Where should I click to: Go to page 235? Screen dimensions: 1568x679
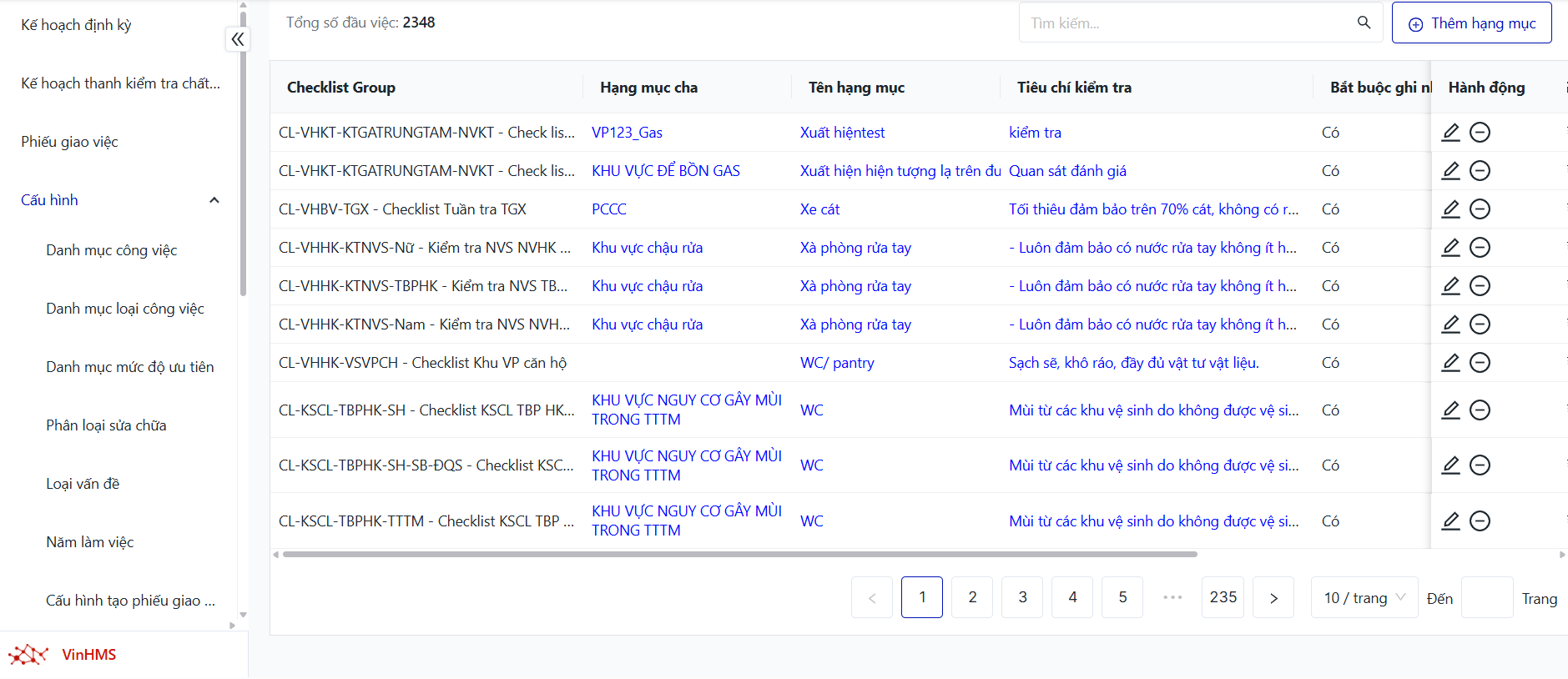click(x=1223, y=598)
